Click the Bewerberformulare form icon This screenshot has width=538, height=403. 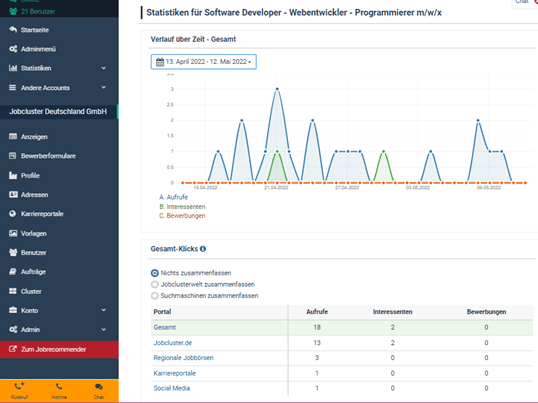click(13, 156)
